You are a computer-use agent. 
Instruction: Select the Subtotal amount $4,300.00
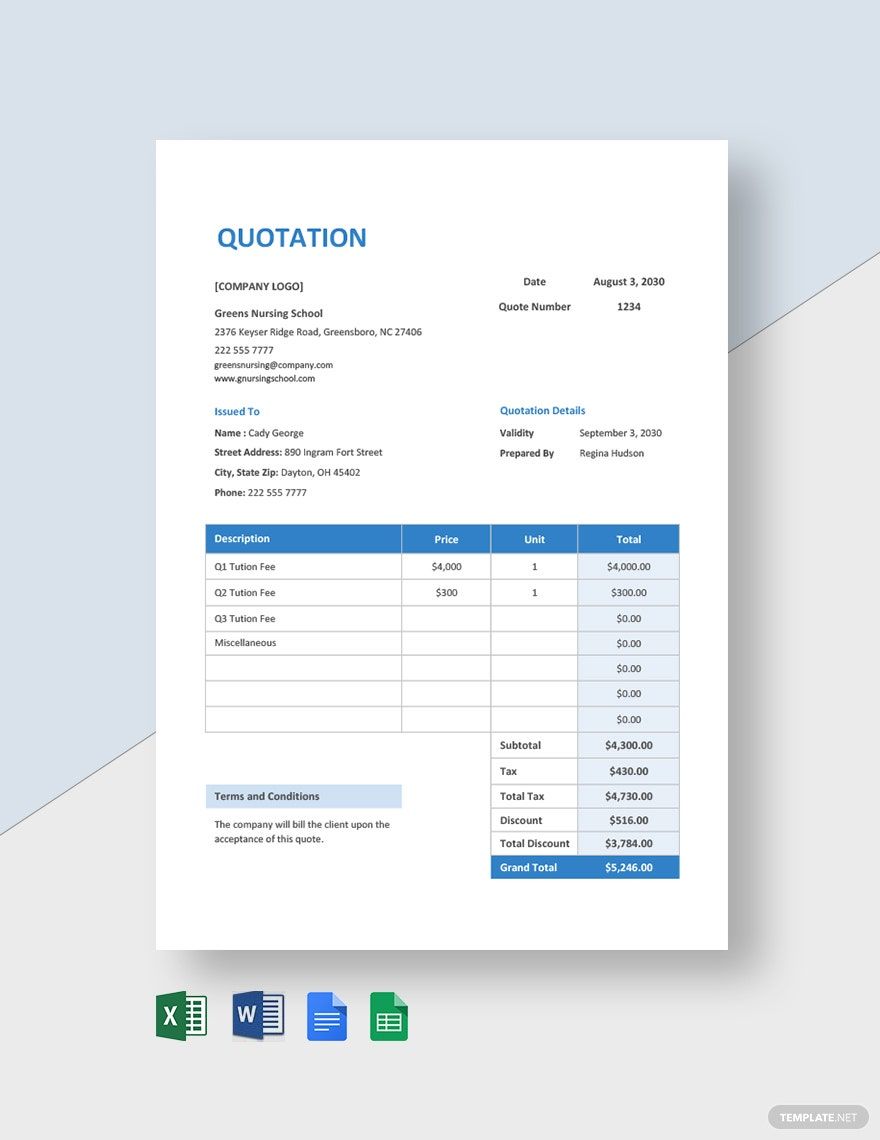coord(628,745)
